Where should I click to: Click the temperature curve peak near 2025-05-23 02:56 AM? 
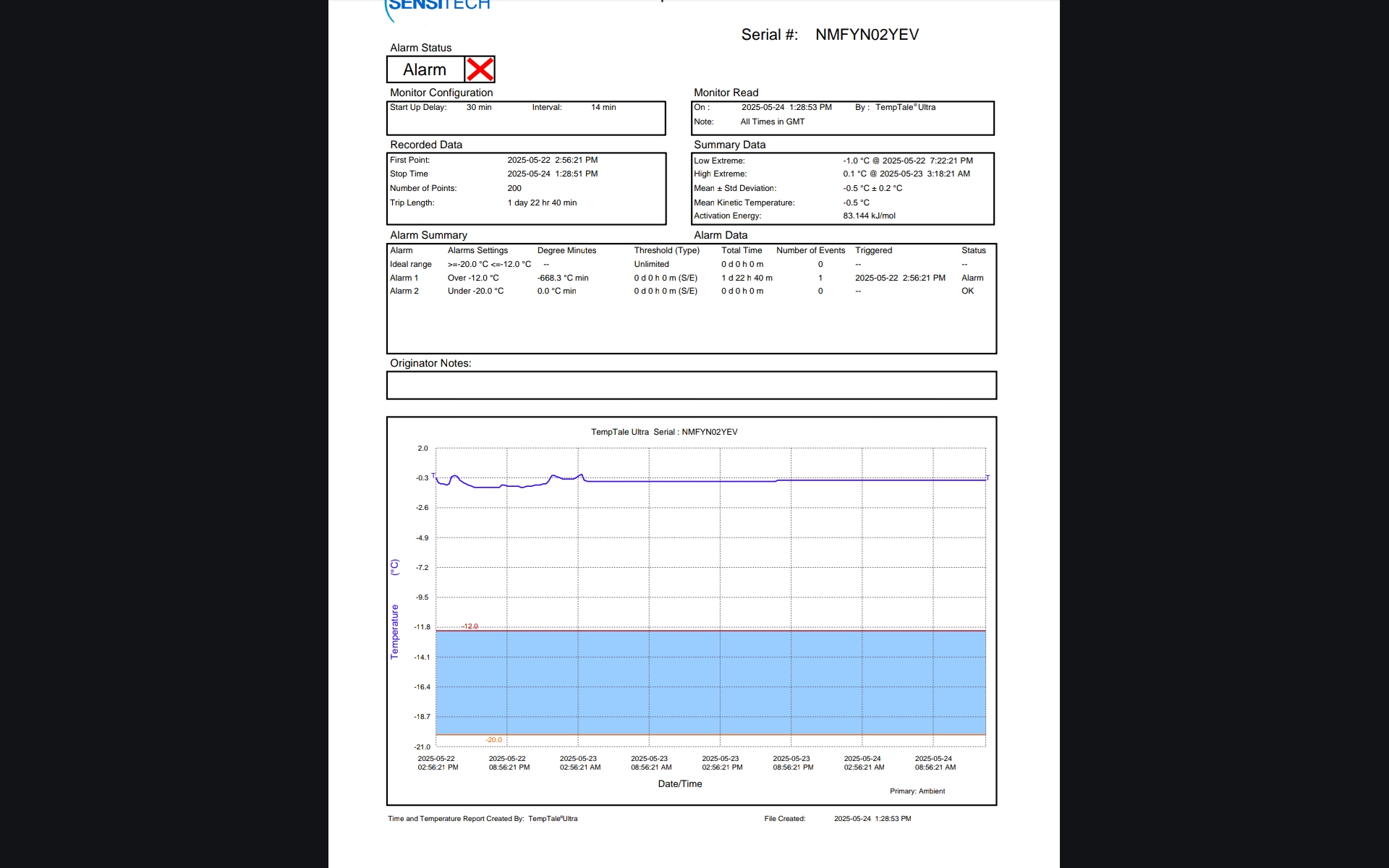tap(581, 475)
